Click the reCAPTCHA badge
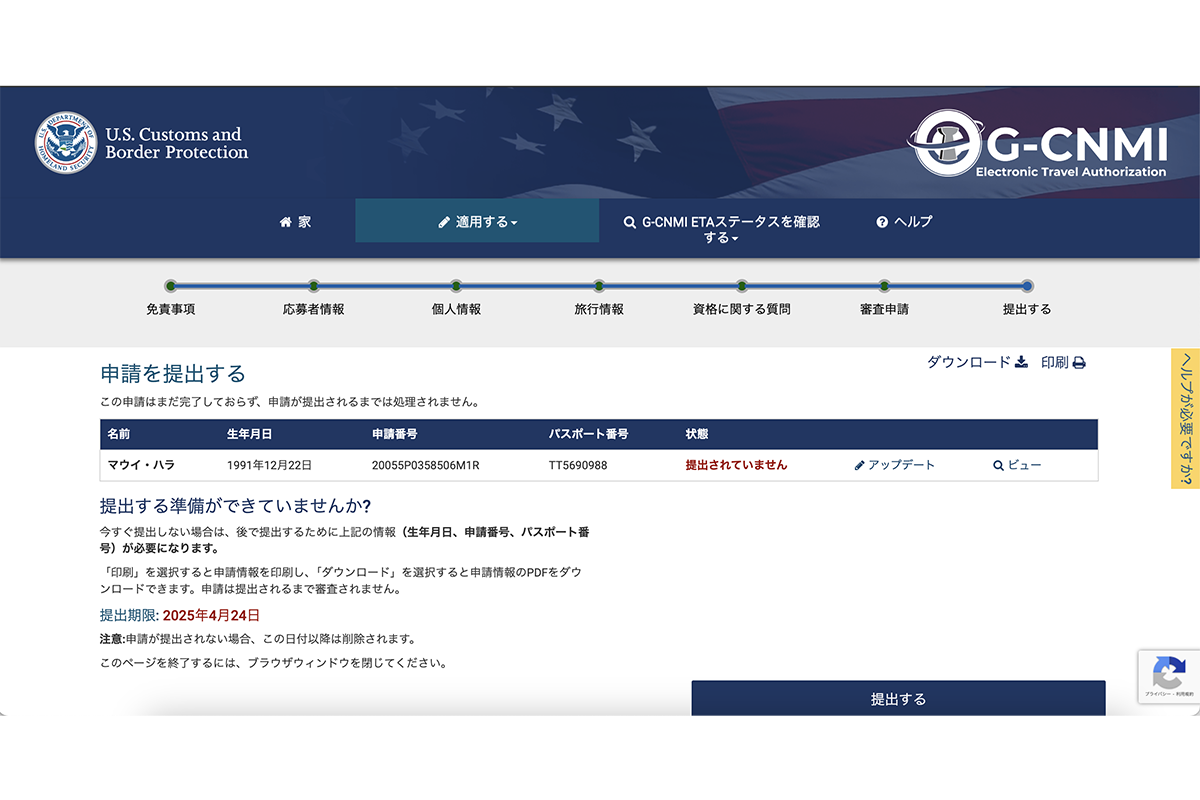Viewport: 1200px width, 800px height. pyautogui.click(x=1168, y=676)
